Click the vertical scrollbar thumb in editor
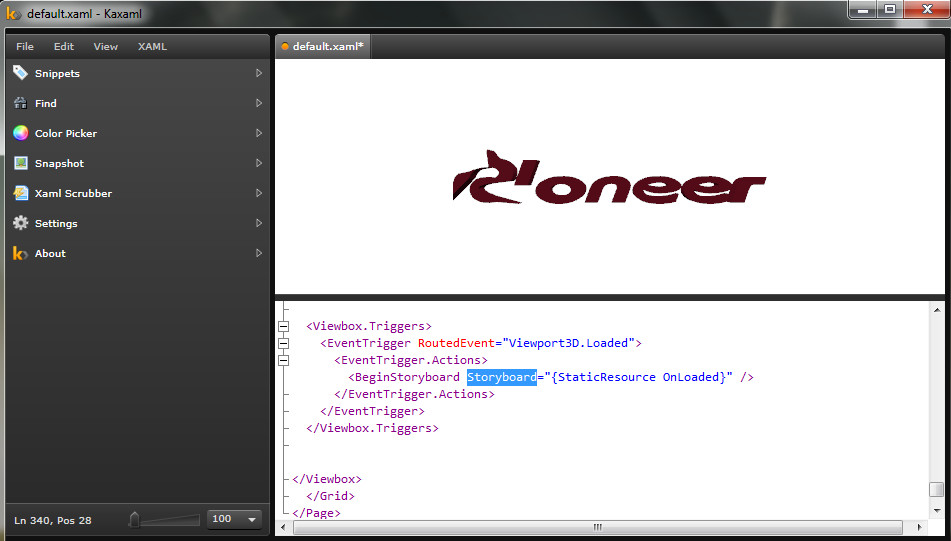This screenshot has width=951, height=541. (936, 489)
